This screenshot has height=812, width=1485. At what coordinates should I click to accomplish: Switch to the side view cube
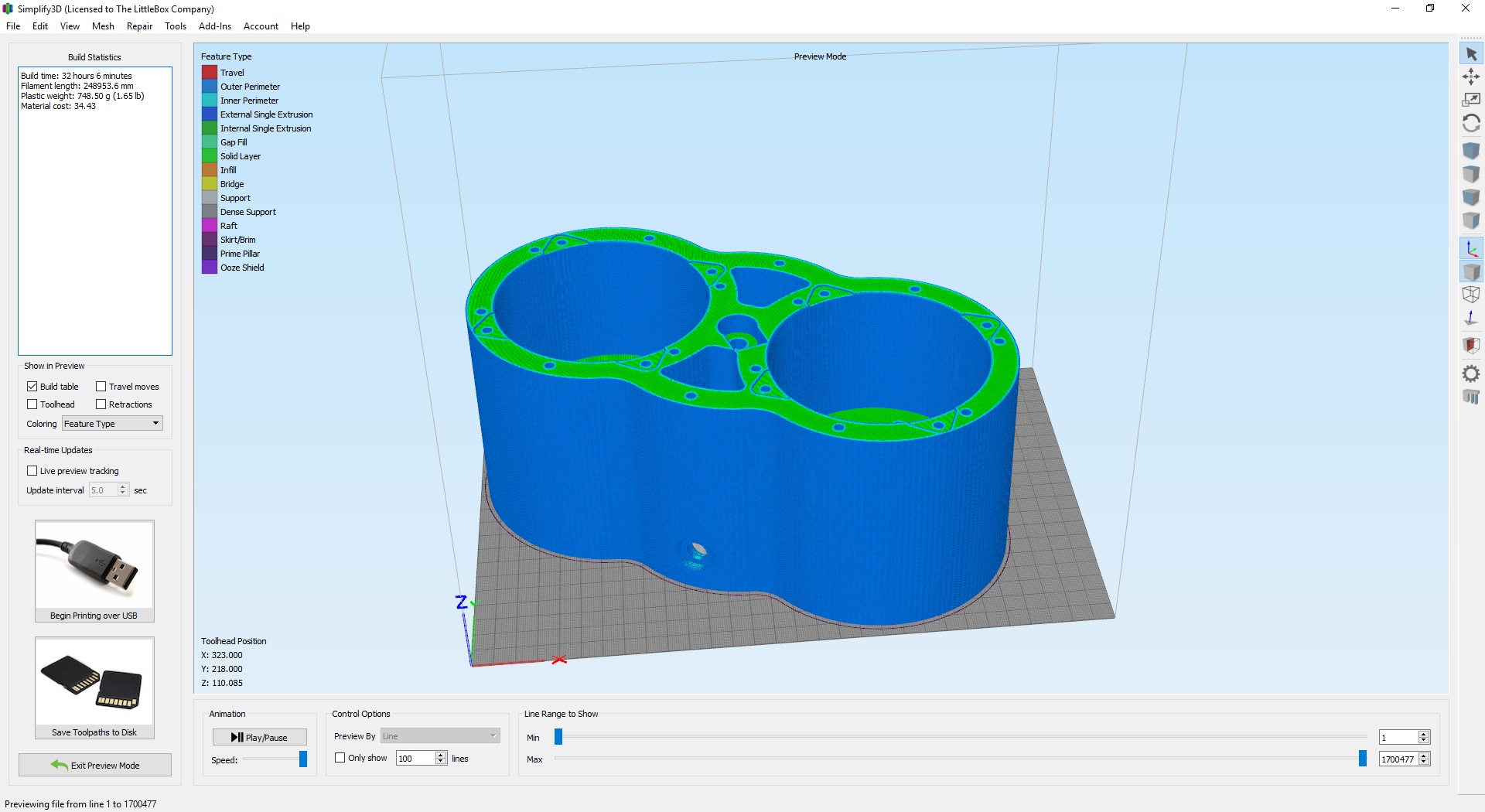(x=1471, y=221)
